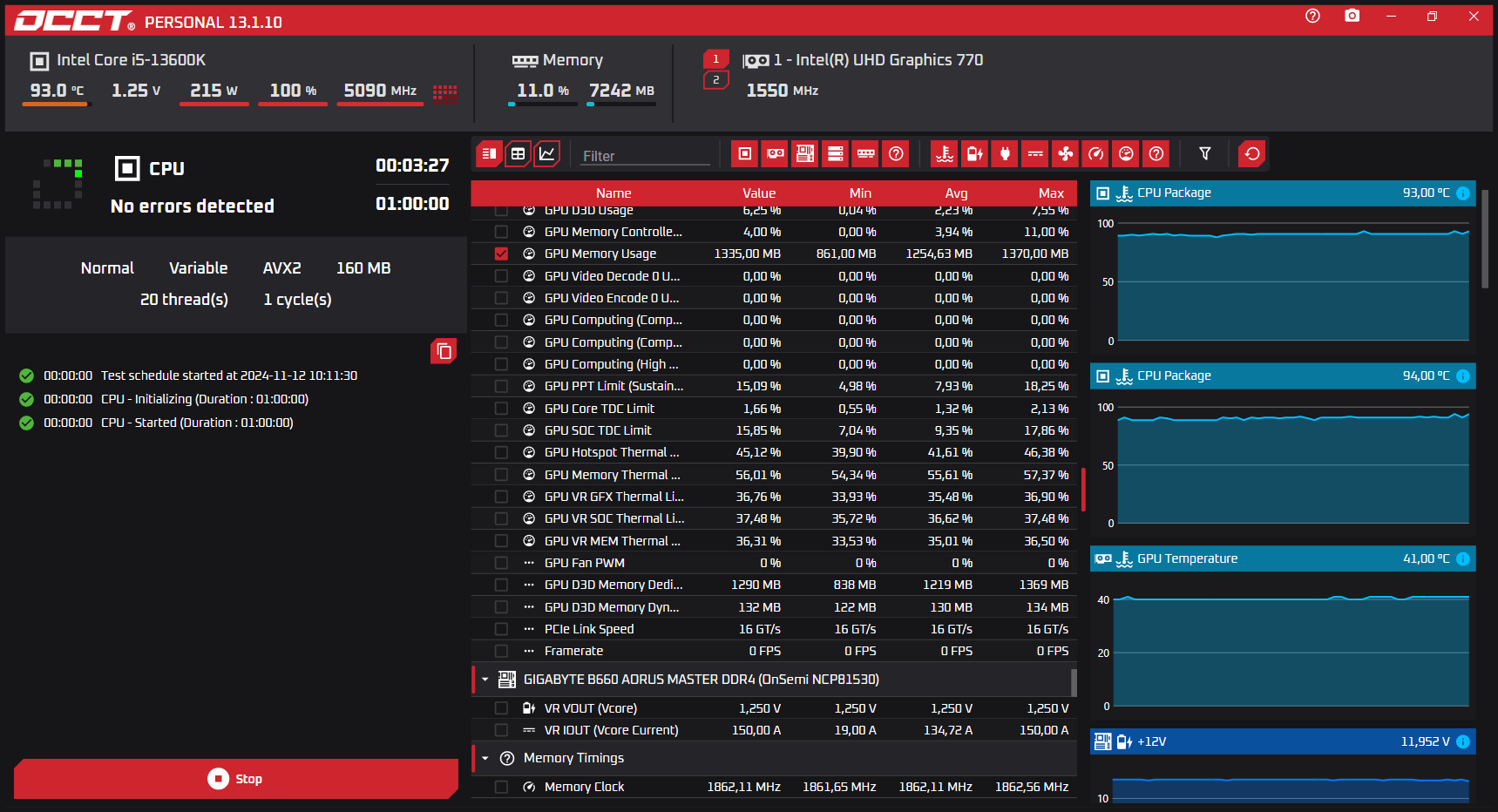Reset sensor min/max statistics
Viewport: 1498px width, 812px height.
coord(1252,154)
